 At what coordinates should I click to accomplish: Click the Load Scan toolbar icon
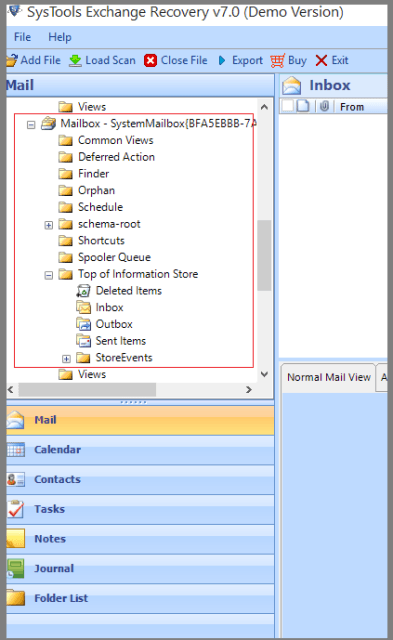click(75, 60)
